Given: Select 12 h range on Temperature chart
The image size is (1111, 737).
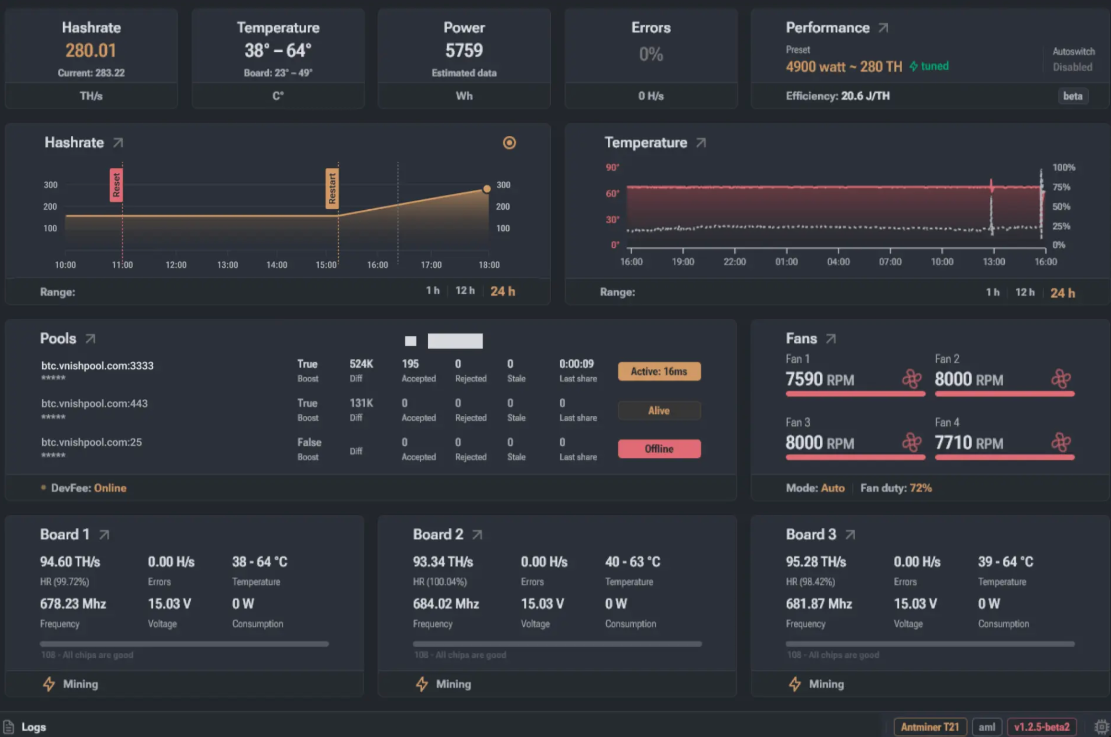Looking at the screenshot, I should (1024, 292).
